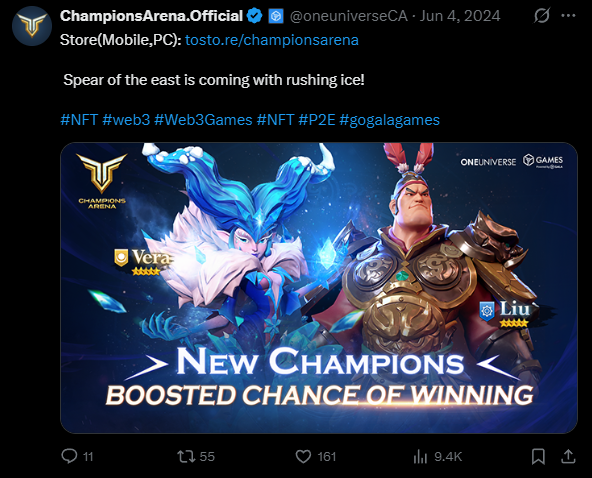Open the Grok explain icon
The width and height of the screenshot is (592, 478).
(x=542, y=16)
